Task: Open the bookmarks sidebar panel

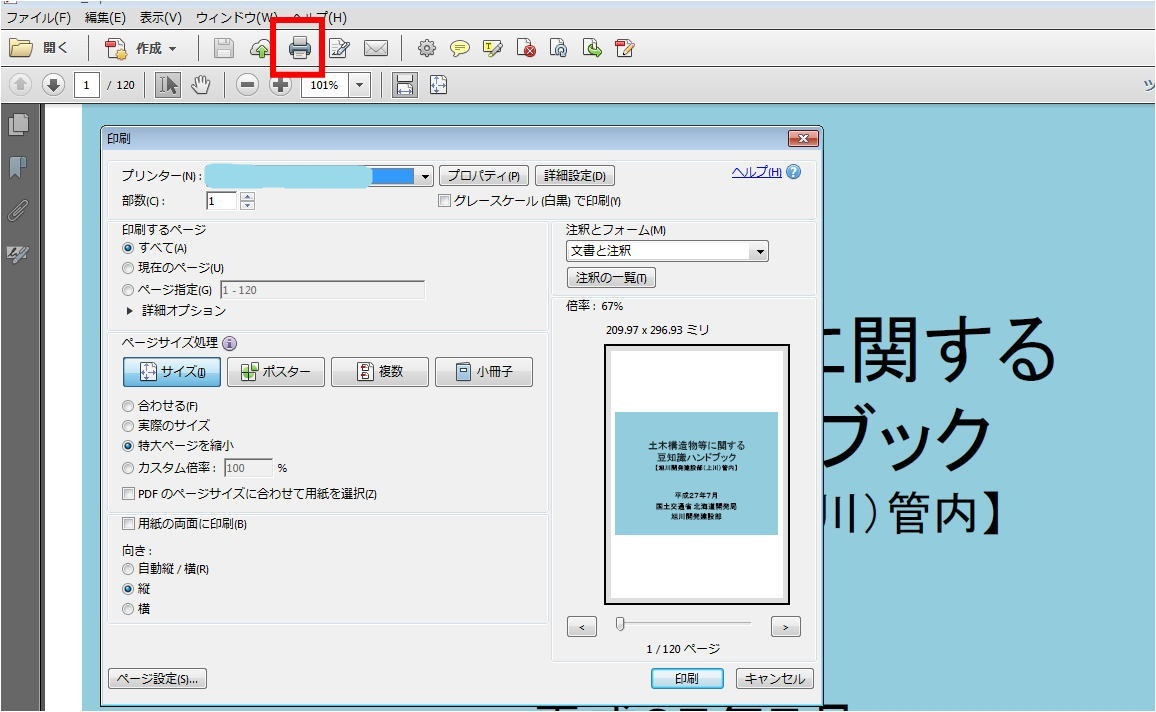Action: [18, 168]
